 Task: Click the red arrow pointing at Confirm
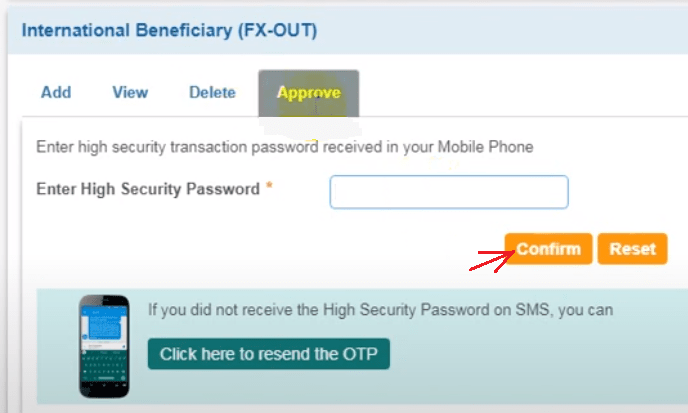(x=491, y=261)
